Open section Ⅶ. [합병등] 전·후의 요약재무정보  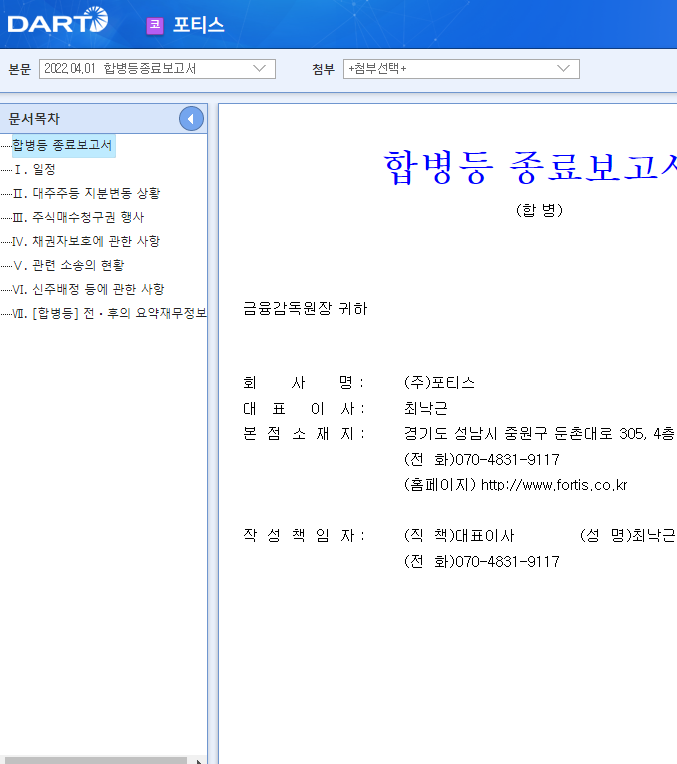pos(109,313)
